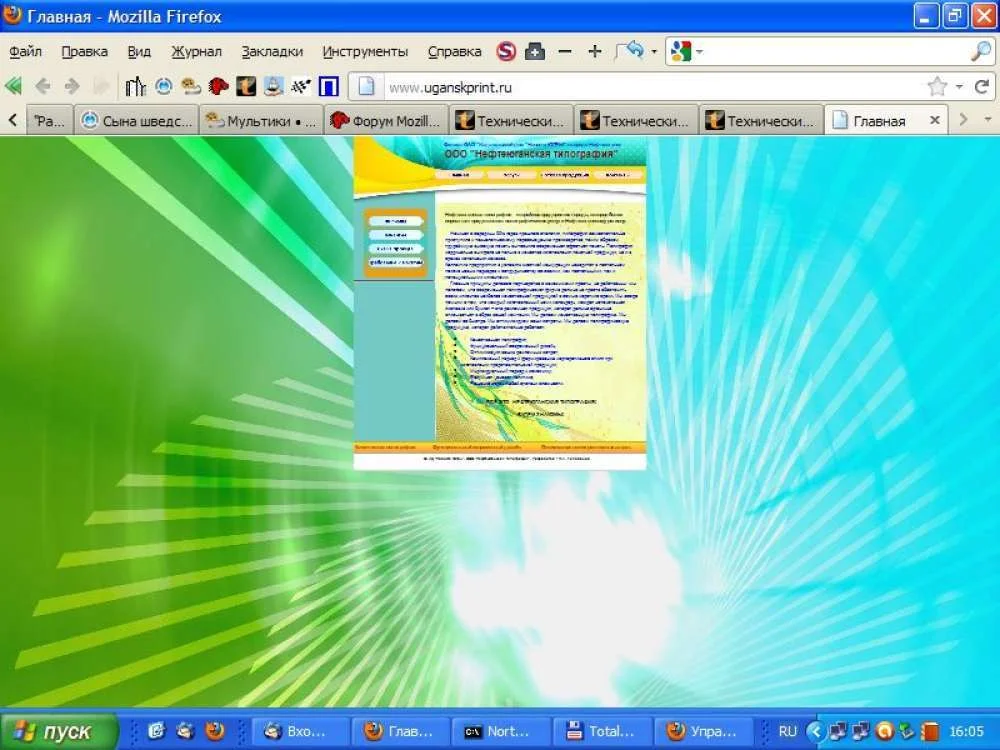The image size is (1000, 750).
Task: Expand hidden tray icons arrow
Action: coord(815,731)
